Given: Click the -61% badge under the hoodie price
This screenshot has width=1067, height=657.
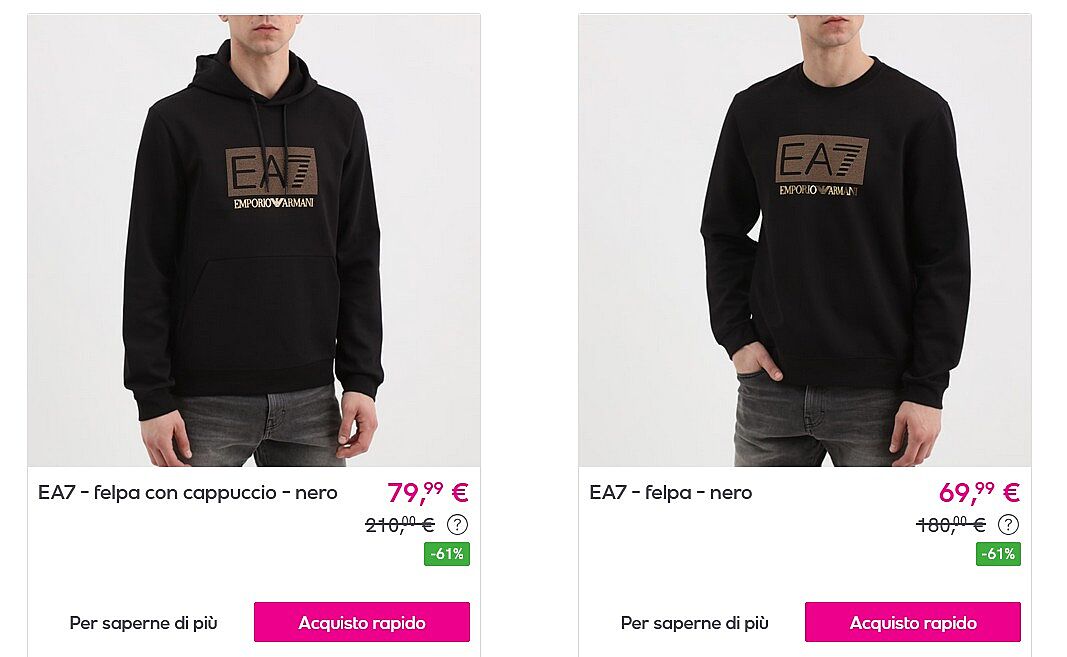Looking at the screenshot, I should (x=447, y=554).
